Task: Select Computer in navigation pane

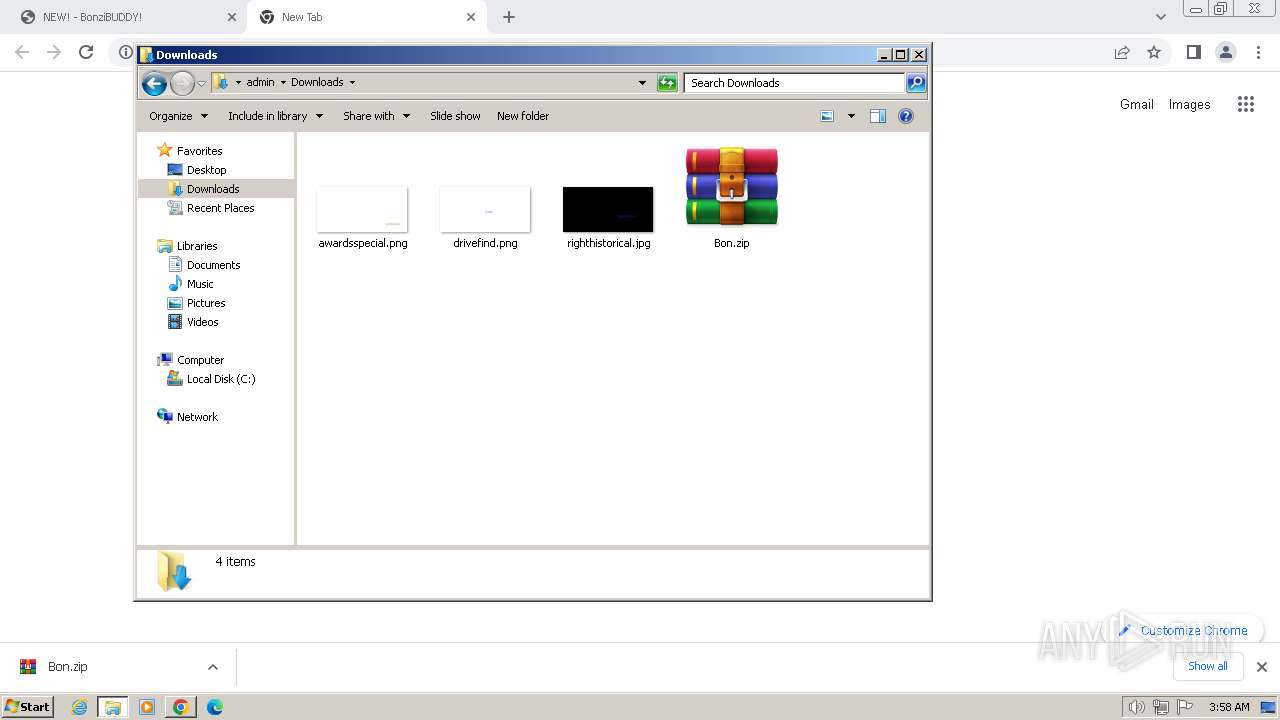Action: [x=200, y=360]
